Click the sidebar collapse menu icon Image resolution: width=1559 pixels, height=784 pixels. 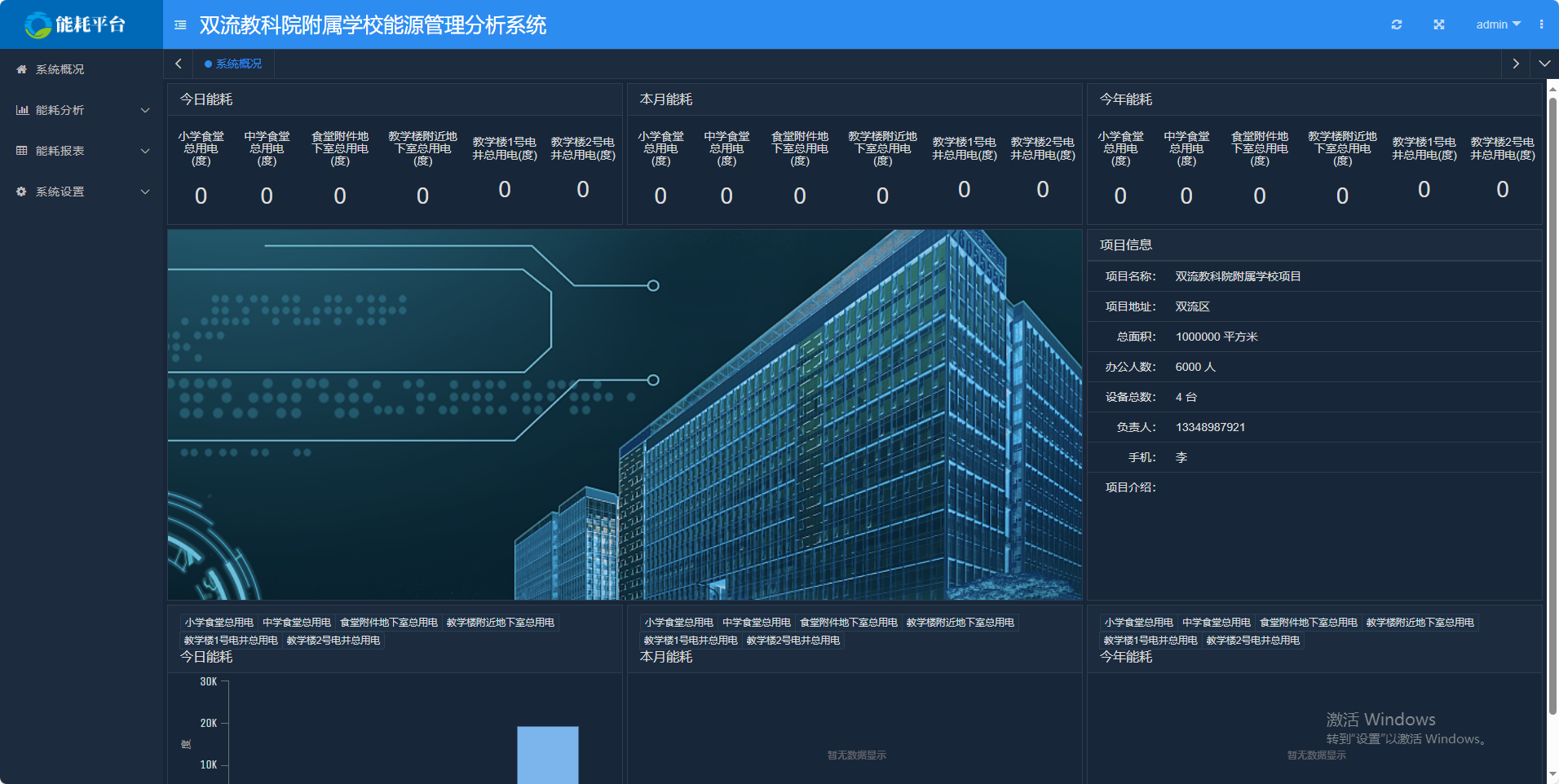[180, 25]
